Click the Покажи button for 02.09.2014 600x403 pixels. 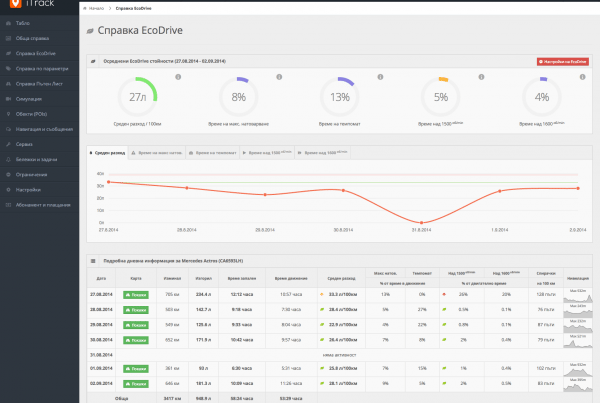coord(136,384)
